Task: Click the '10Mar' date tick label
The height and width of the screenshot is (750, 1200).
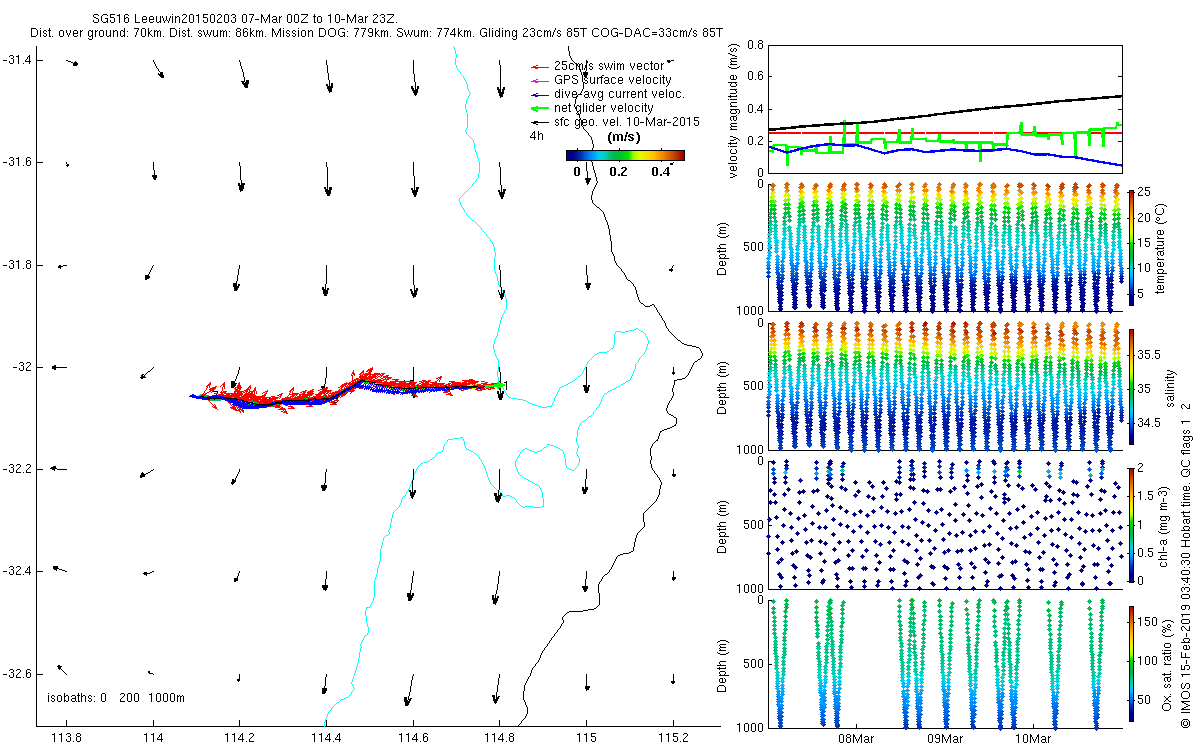Action: point(1033,740)
